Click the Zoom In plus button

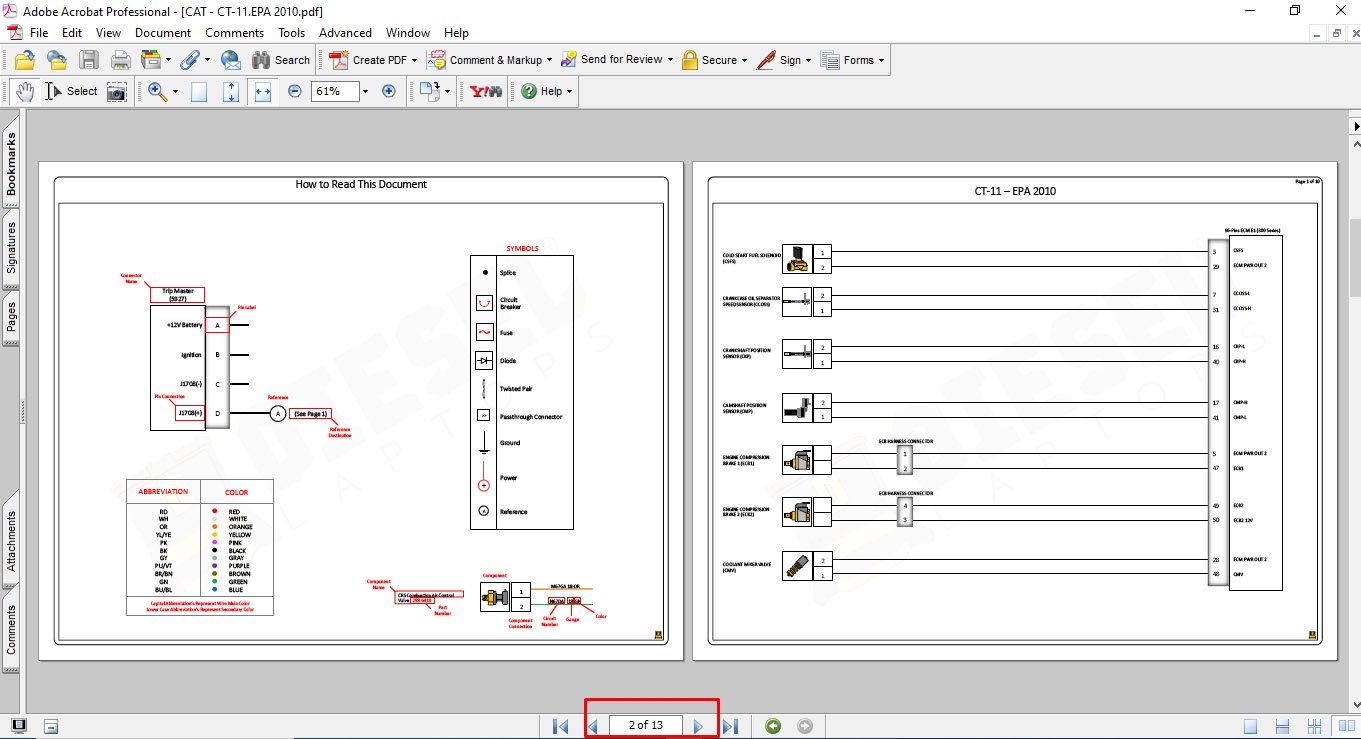pos(389,91)
